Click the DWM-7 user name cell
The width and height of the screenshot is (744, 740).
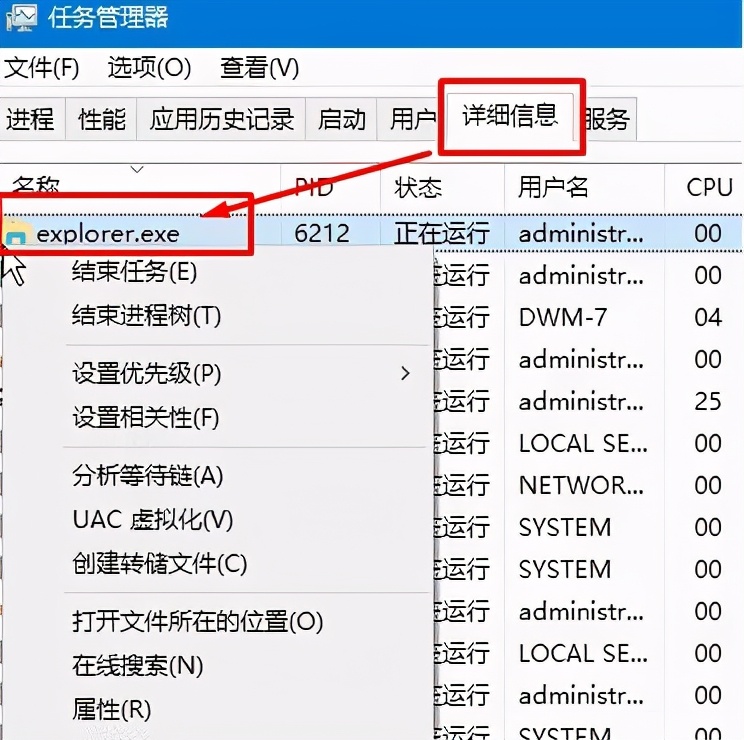(563, 317)
